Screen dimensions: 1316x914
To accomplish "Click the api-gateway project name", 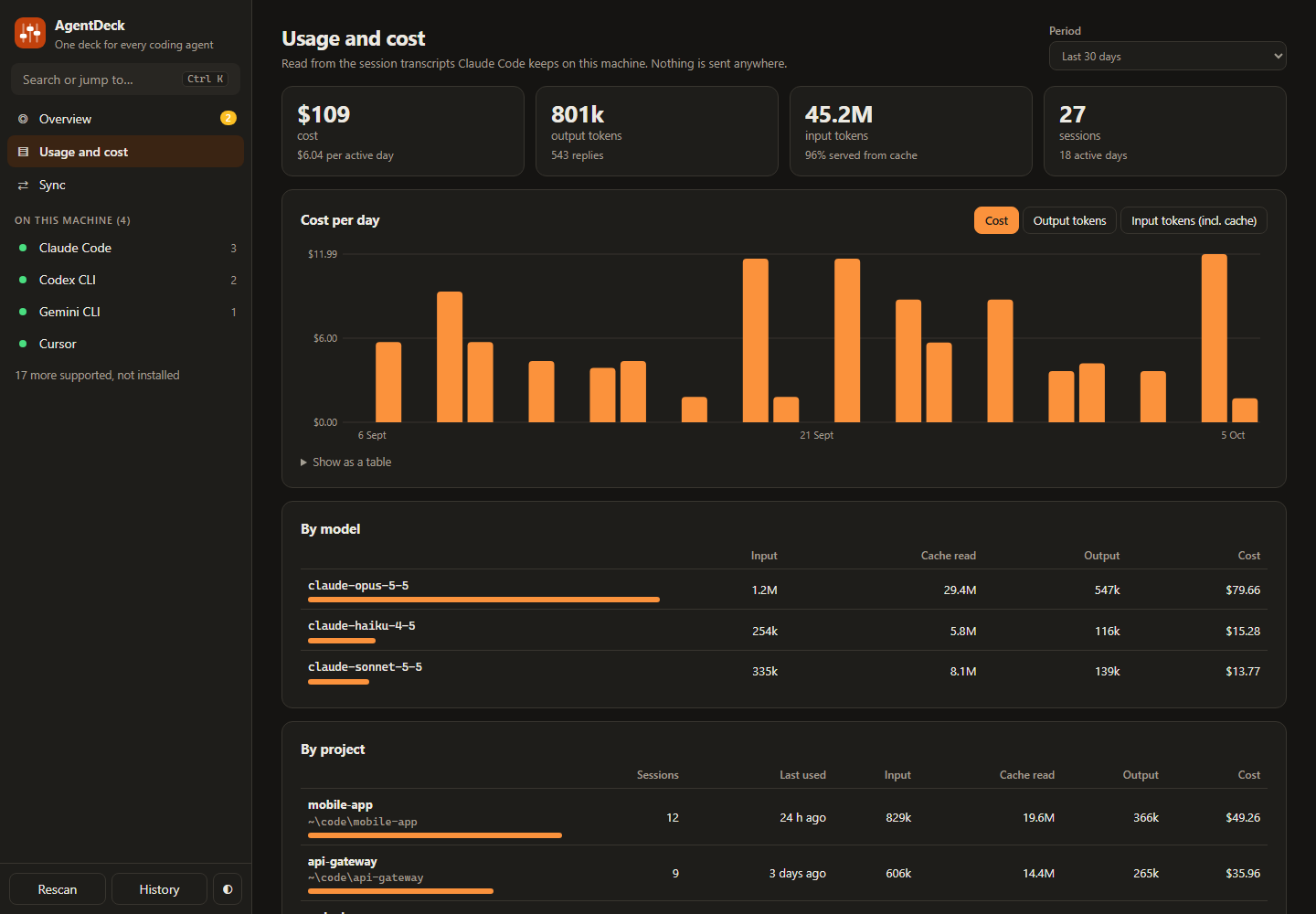I will point(343,861).
